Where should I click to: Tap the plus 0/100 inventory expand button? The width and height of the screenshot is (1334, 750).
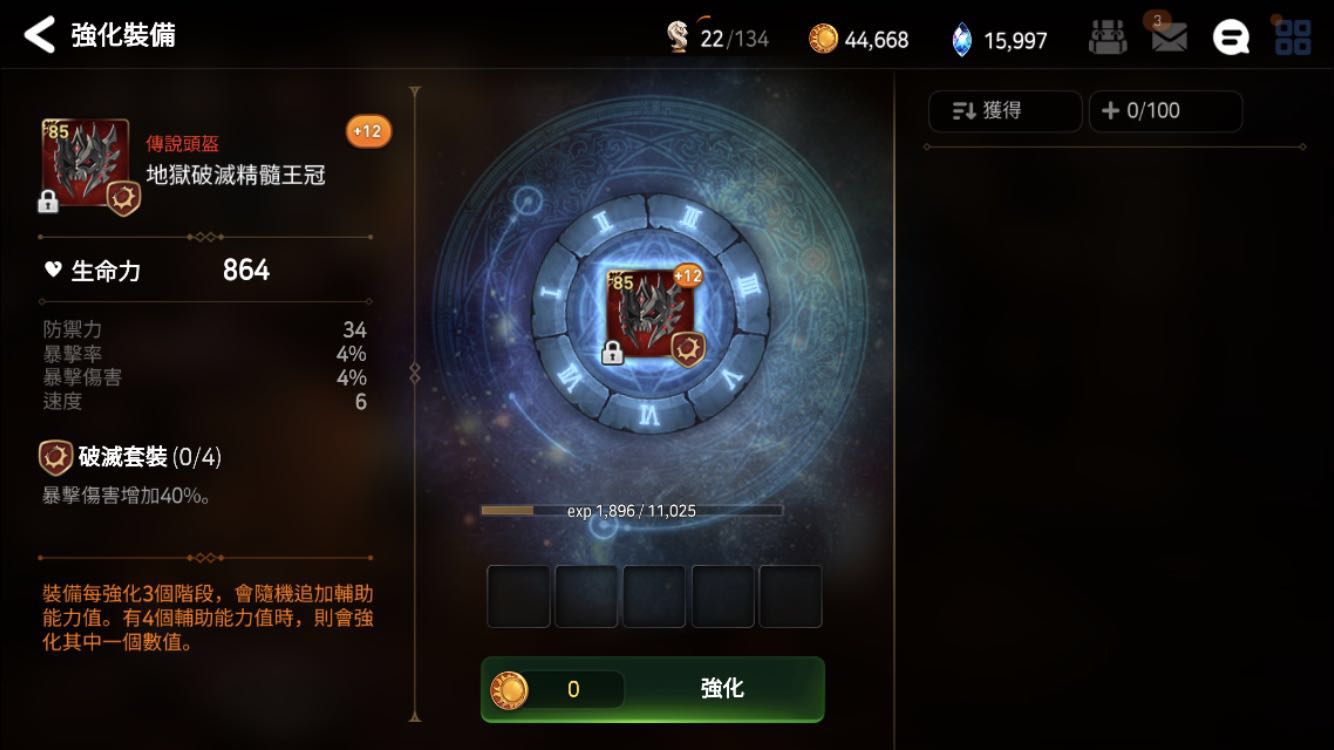[x=1165, y=111]
